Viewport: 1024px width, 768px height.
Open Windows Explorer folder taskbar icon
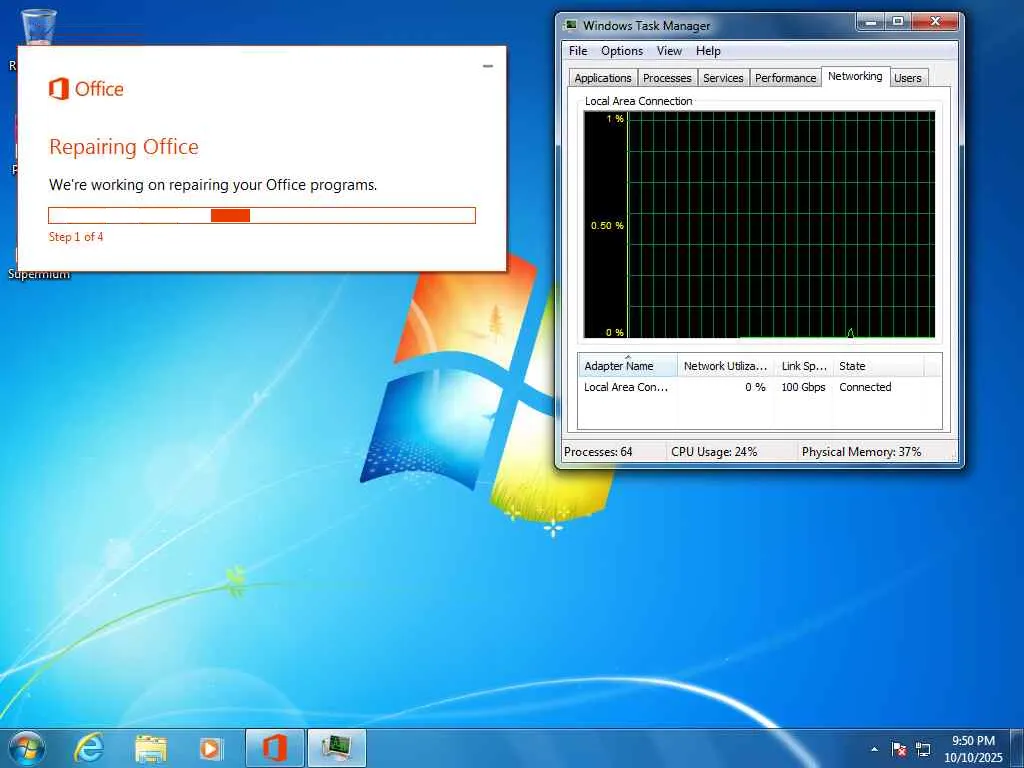151,748
